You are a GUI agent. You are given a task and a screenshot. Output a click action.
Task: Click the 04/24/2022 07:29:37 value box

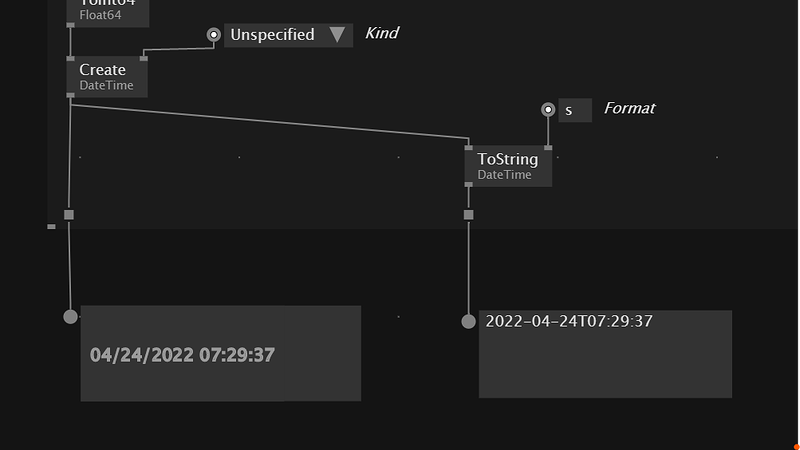pos(220,354)
